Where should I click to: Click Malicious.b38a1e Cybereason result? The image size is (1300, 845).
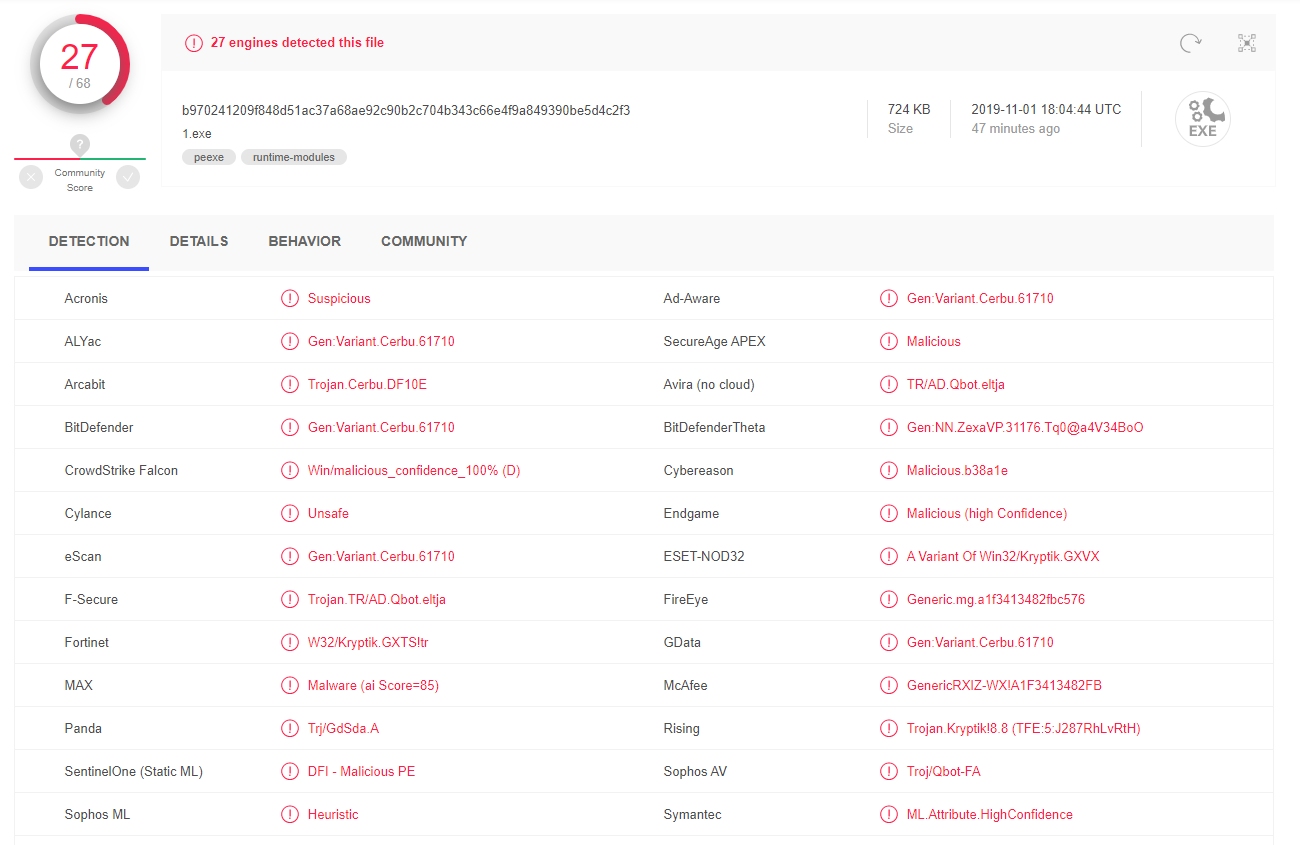[x=957, y=470]
